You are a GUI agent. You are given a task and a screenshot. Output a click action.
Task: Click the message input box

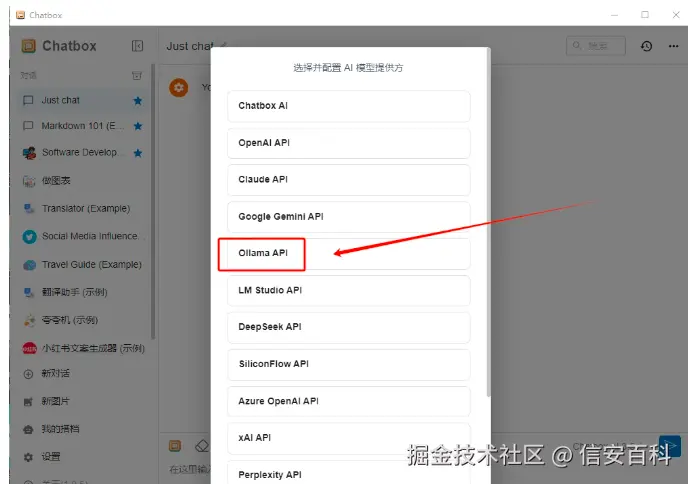[189, 470]
